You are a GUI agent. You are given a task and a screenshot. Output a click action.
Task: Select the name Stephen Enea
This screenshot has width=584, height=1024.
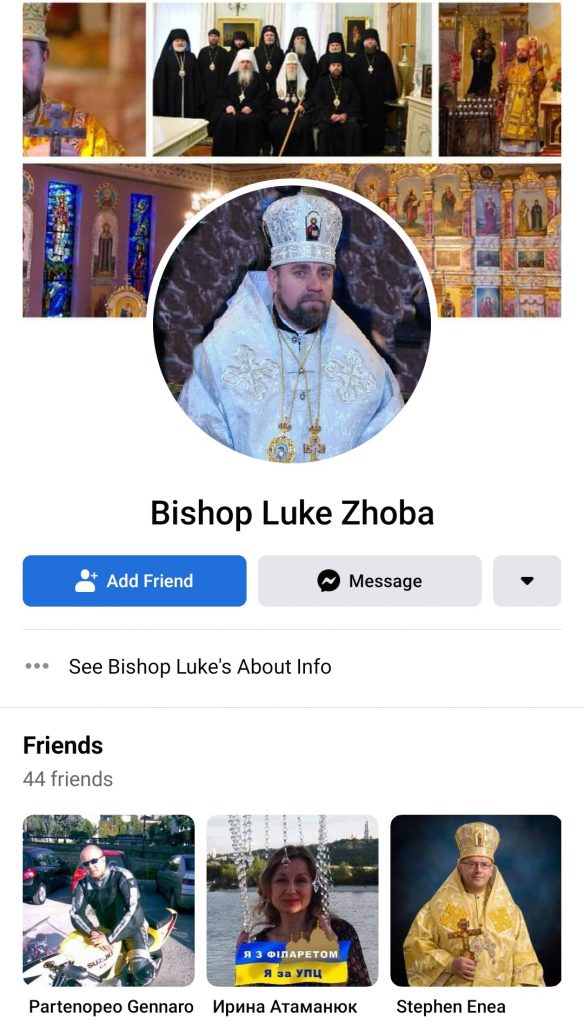tap(451, 1006)
